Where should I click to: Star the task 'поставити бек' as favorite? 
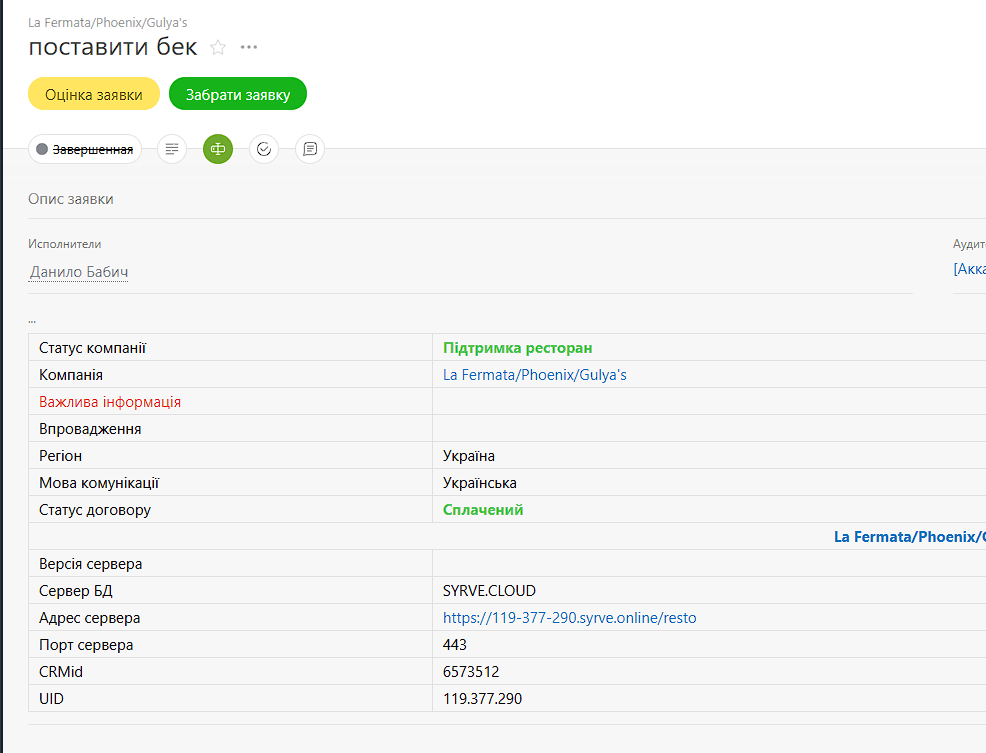click(218, 47)
